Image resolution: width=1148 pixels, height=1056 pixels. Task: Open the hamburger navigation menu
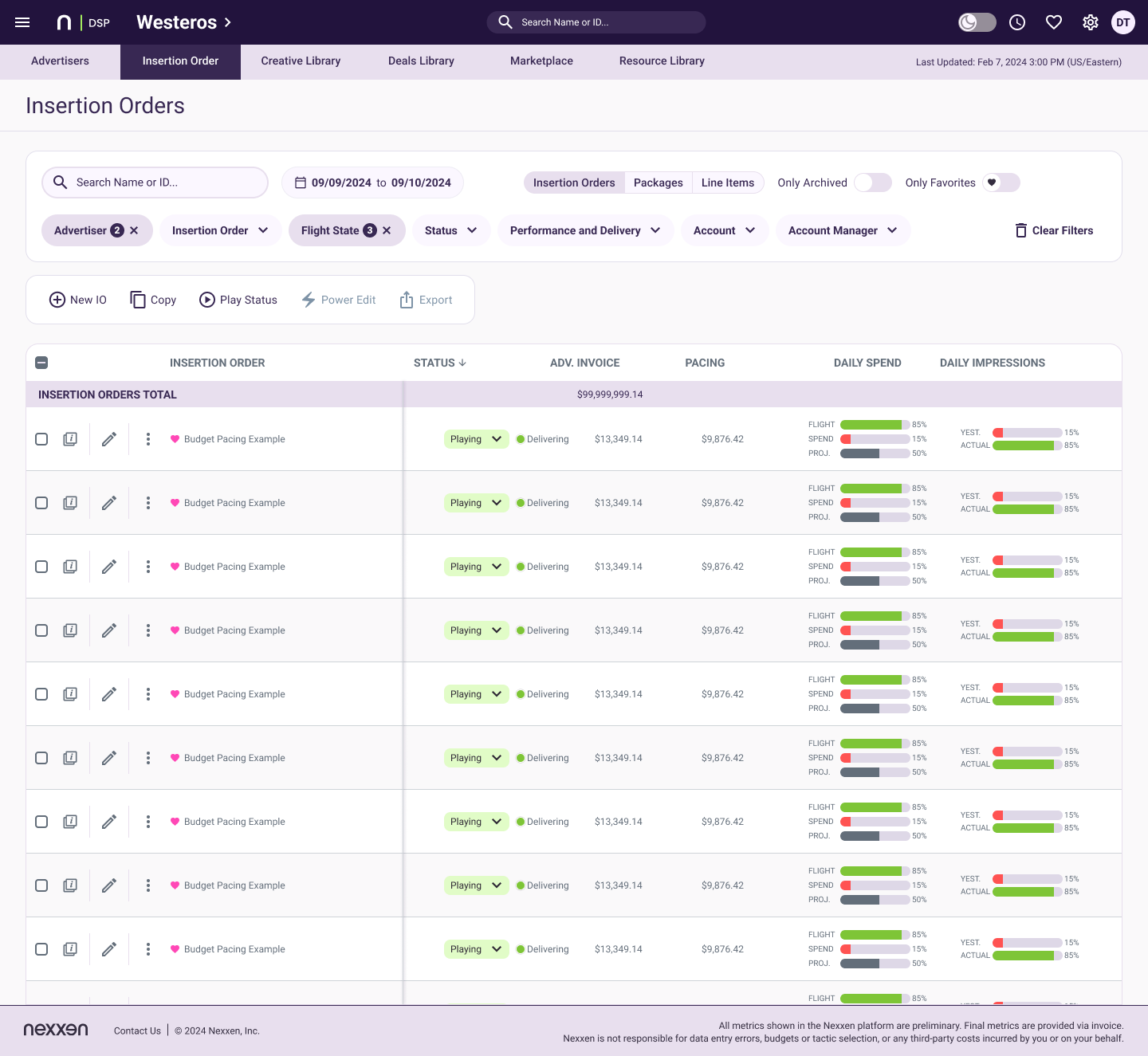(22, 22)
